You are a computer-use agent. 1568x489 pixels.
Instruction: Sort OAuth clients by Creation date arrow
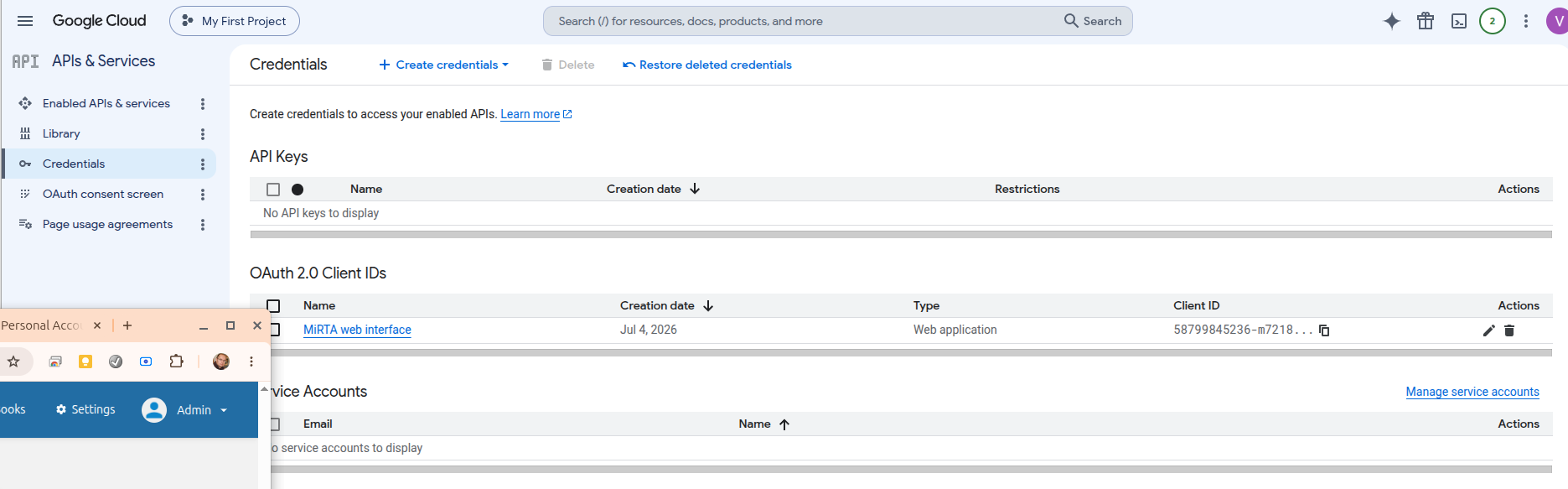pyautogui.click(x=708, y=305)
